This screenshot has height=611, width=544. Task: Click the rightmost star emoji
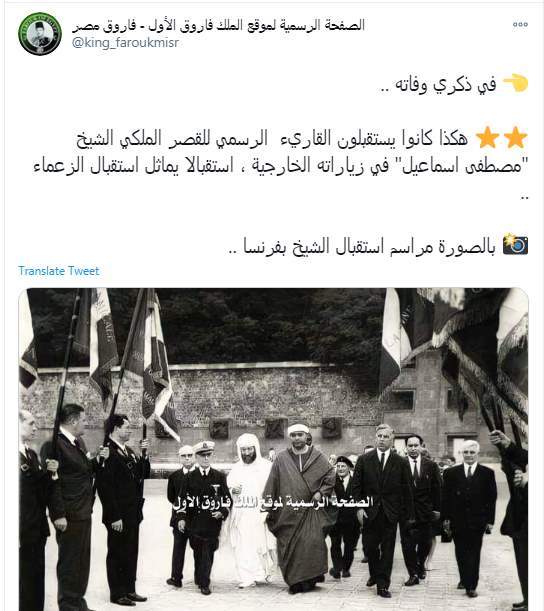click(x=516, y=138)
